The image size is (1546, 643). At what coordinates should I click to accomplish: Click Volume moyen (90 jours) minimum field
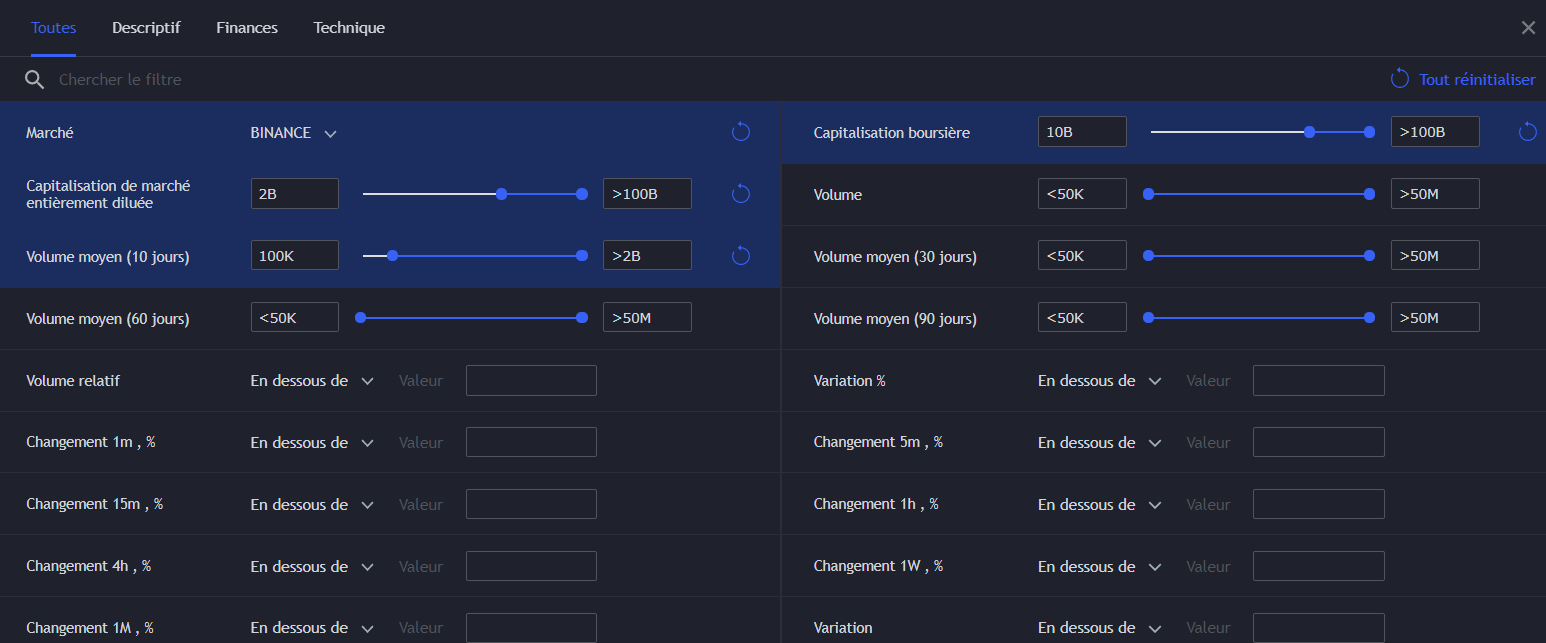1082,318
